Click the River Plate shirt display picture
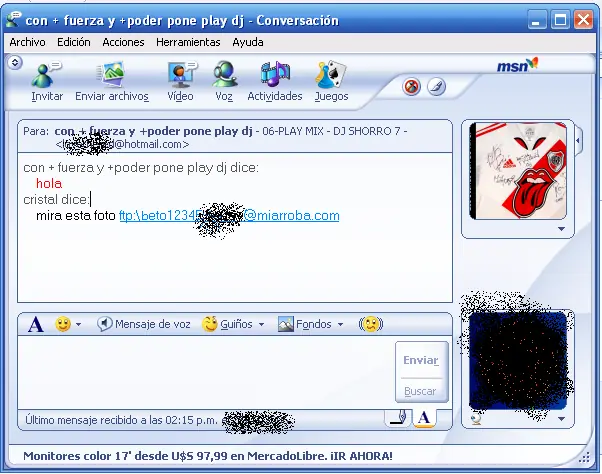 click(x=518, y=171)
